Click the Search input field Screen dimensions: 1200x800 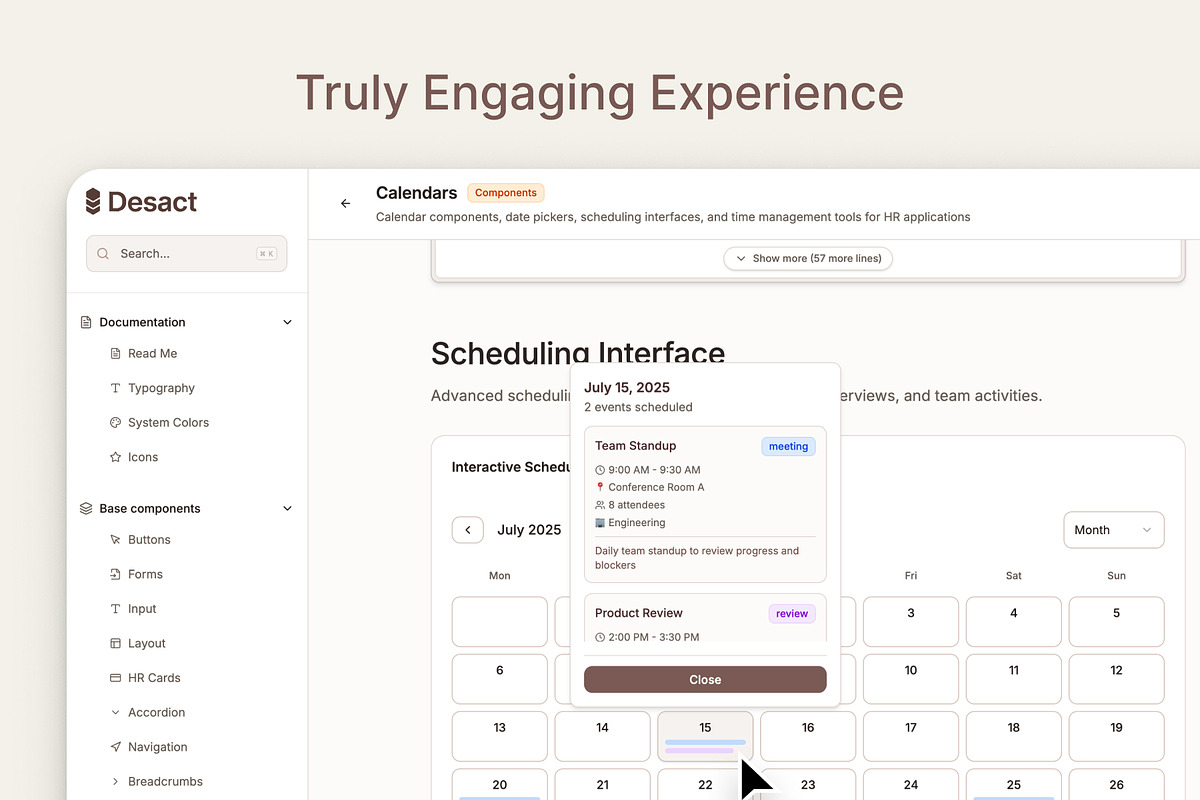pos(186,254)
